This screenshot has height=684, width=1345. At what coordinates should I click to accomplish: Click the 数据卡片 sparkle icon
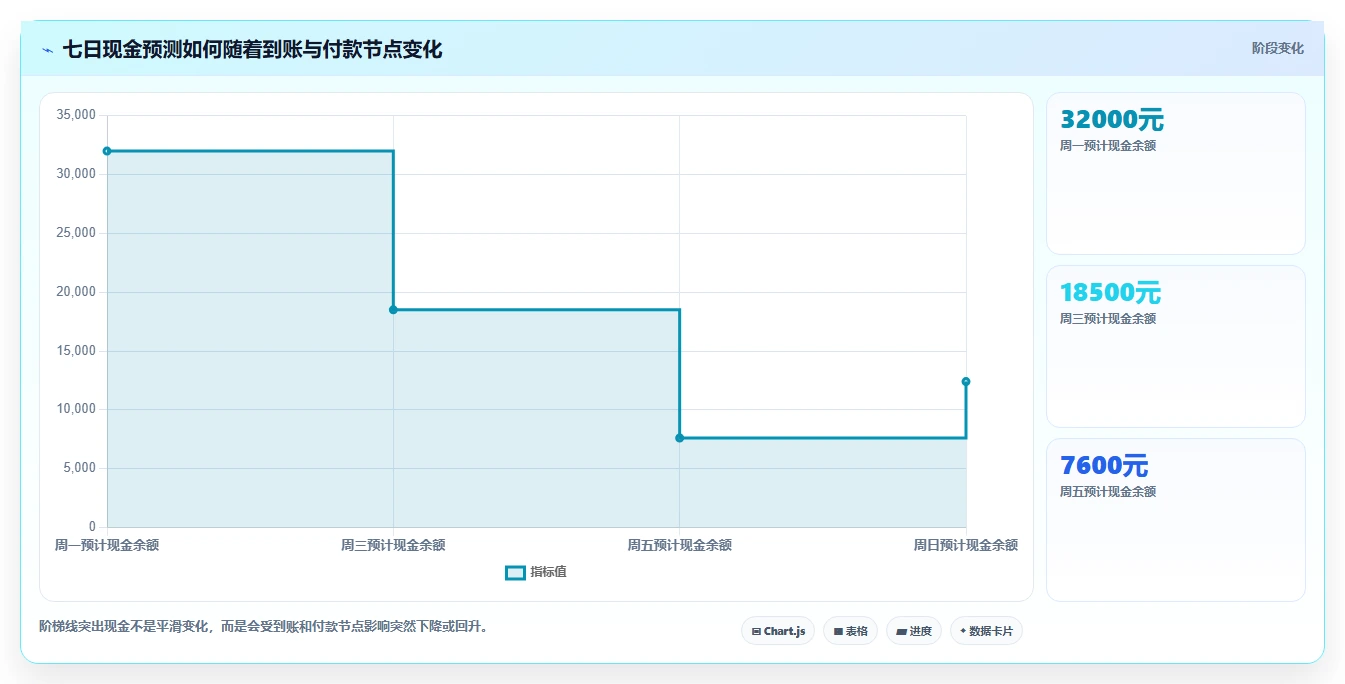tap(963, 631)
